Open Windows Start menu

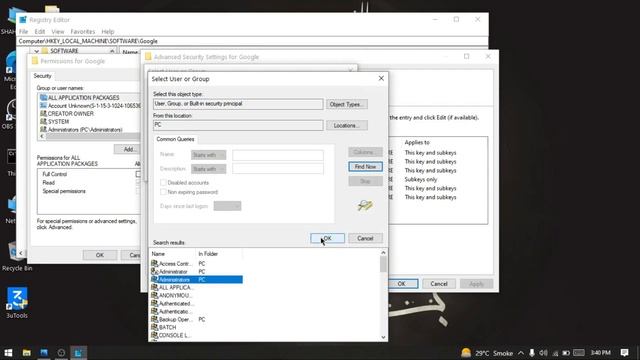click(8, 353)
